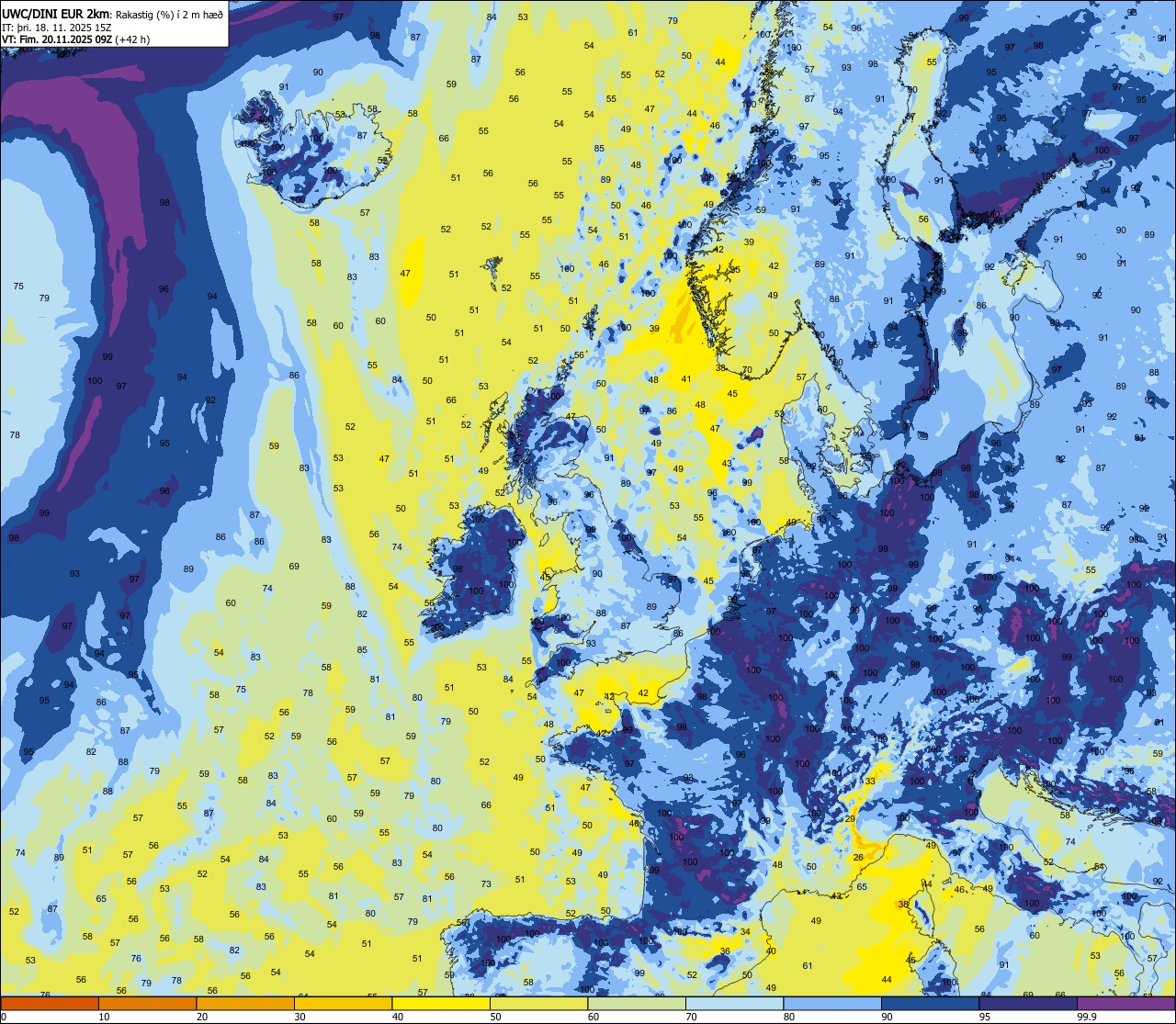The image size is (1176, 1024).
Task: Select the pale yellow 50–60 legend swatch
Action: click(538, 1003)
